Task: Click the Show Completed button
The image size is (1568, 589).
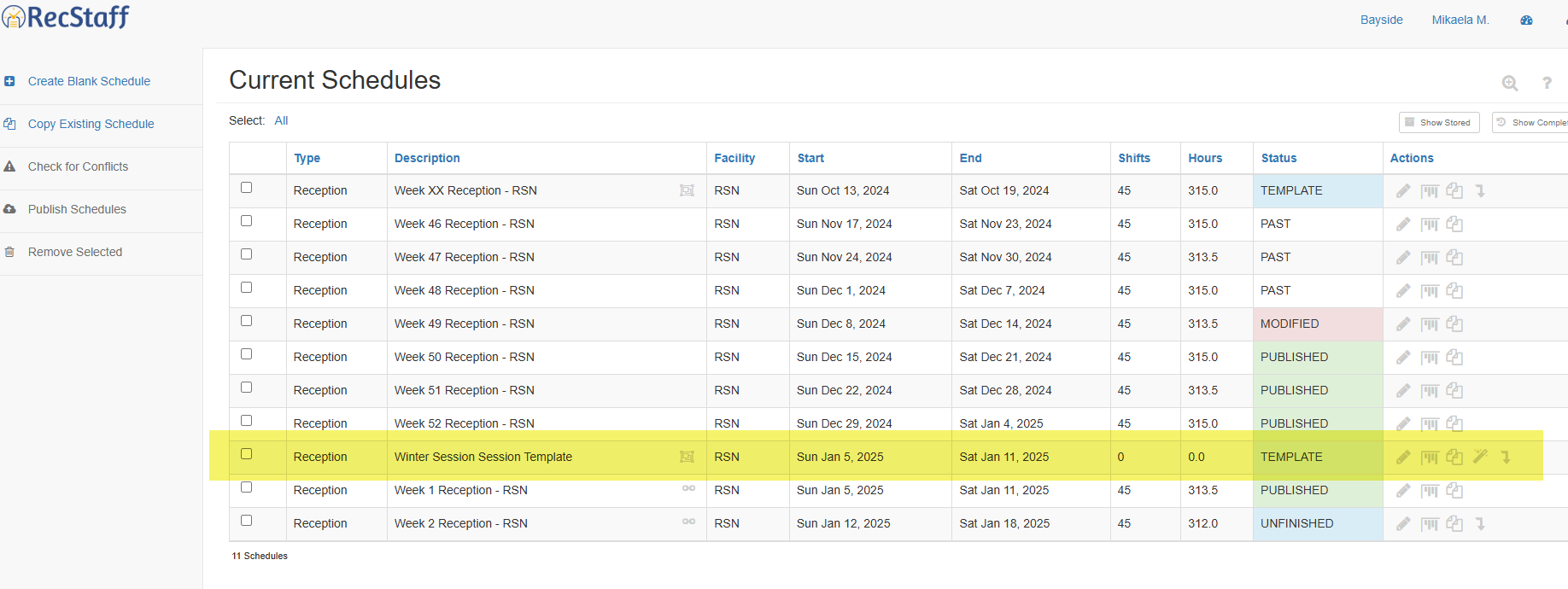Action: (x=1530, y=123)
